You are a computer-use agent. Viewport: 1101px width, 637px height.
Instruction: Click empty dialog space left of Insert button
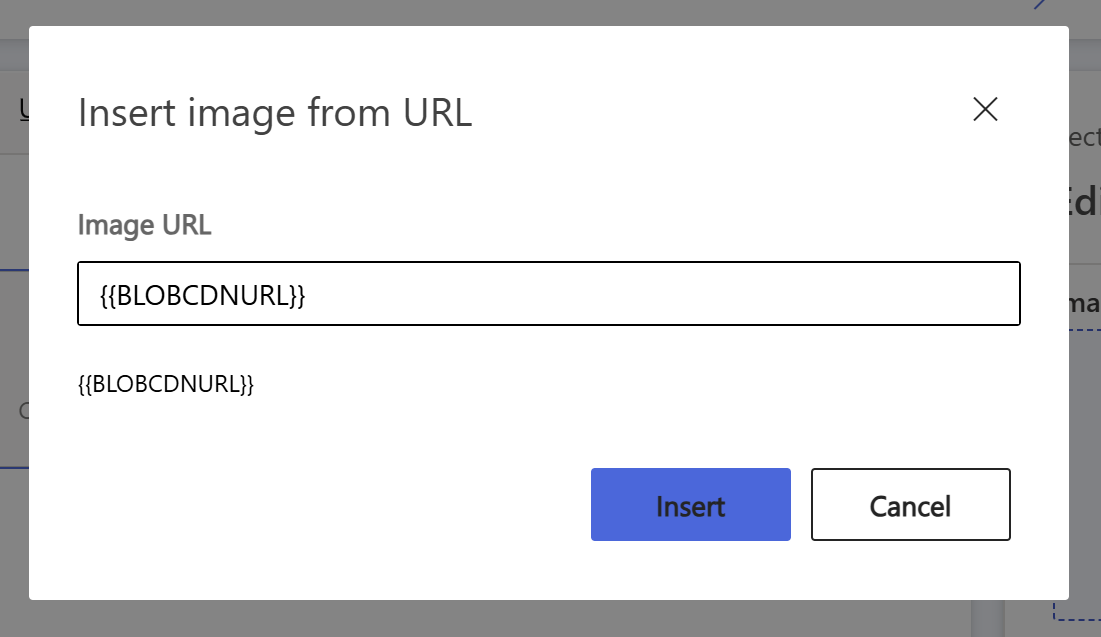coord(330,505)
